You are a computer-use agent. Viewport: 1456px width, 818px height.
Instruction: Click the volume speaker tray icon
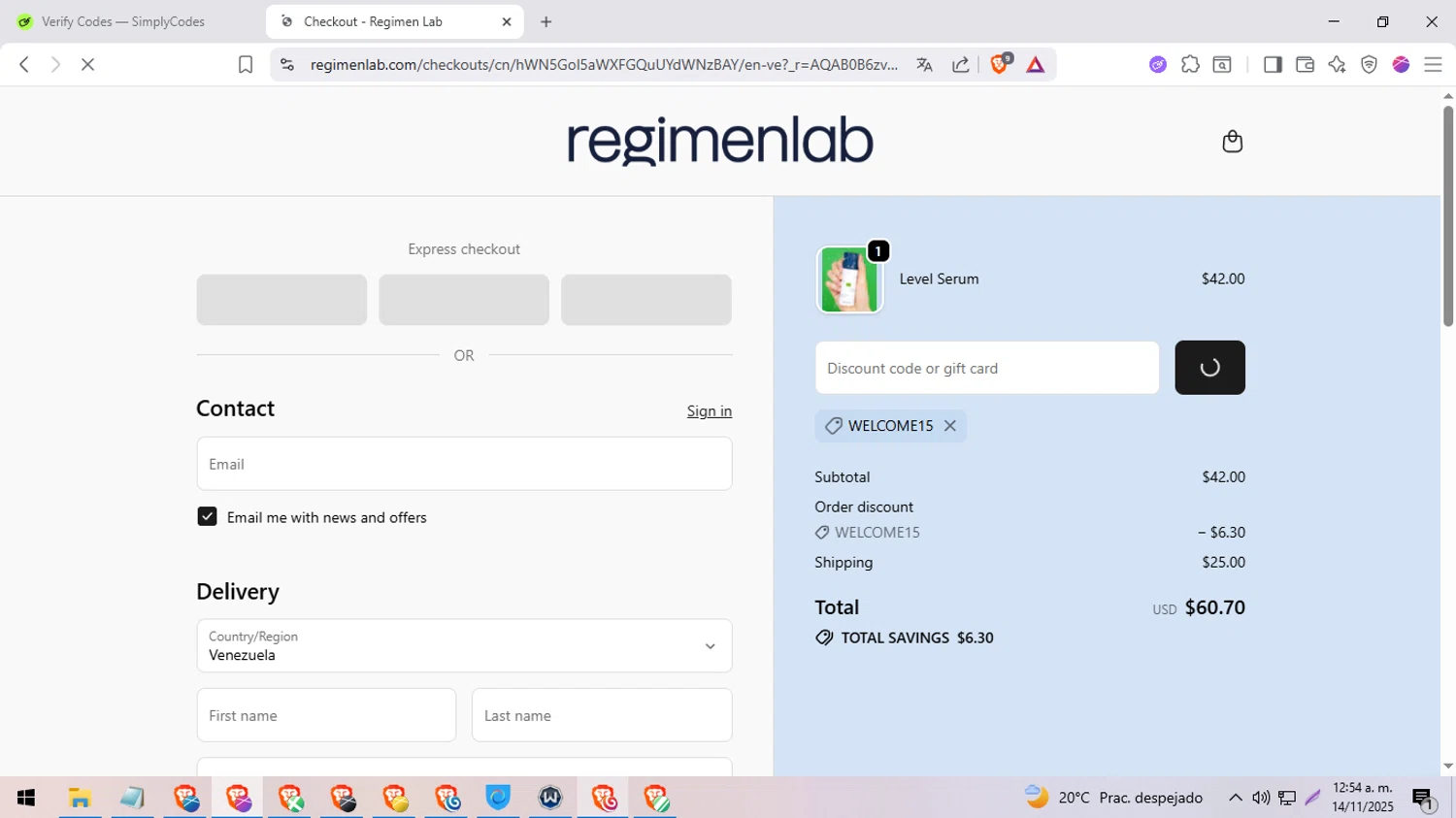(1261, 798)
